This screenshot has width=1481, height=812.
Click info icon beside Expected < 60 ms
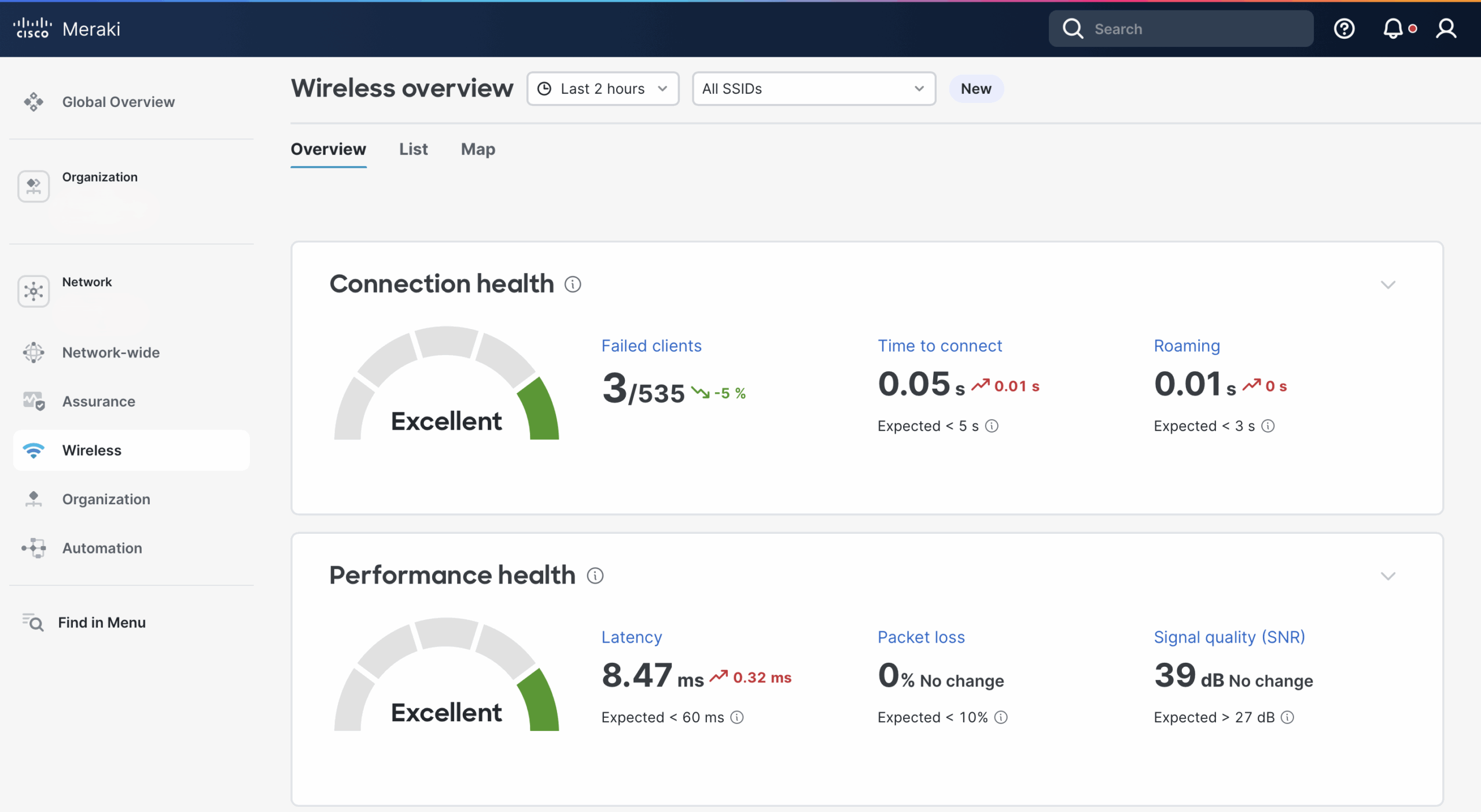tap(736, 718)
